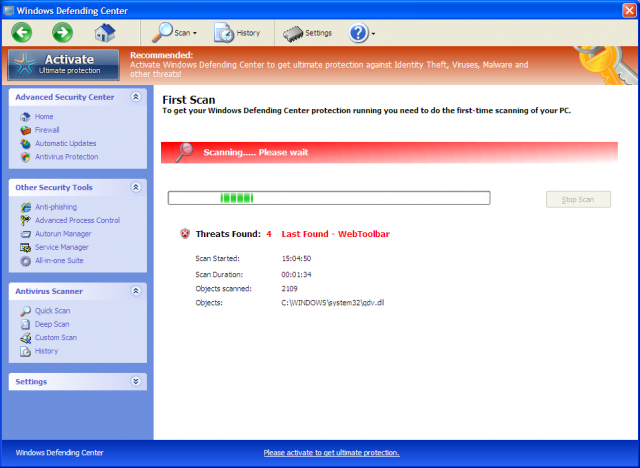Viewport: 640px width, 468px height.
Task: Open Advanced Process Control link
Action: coord(78,220)
